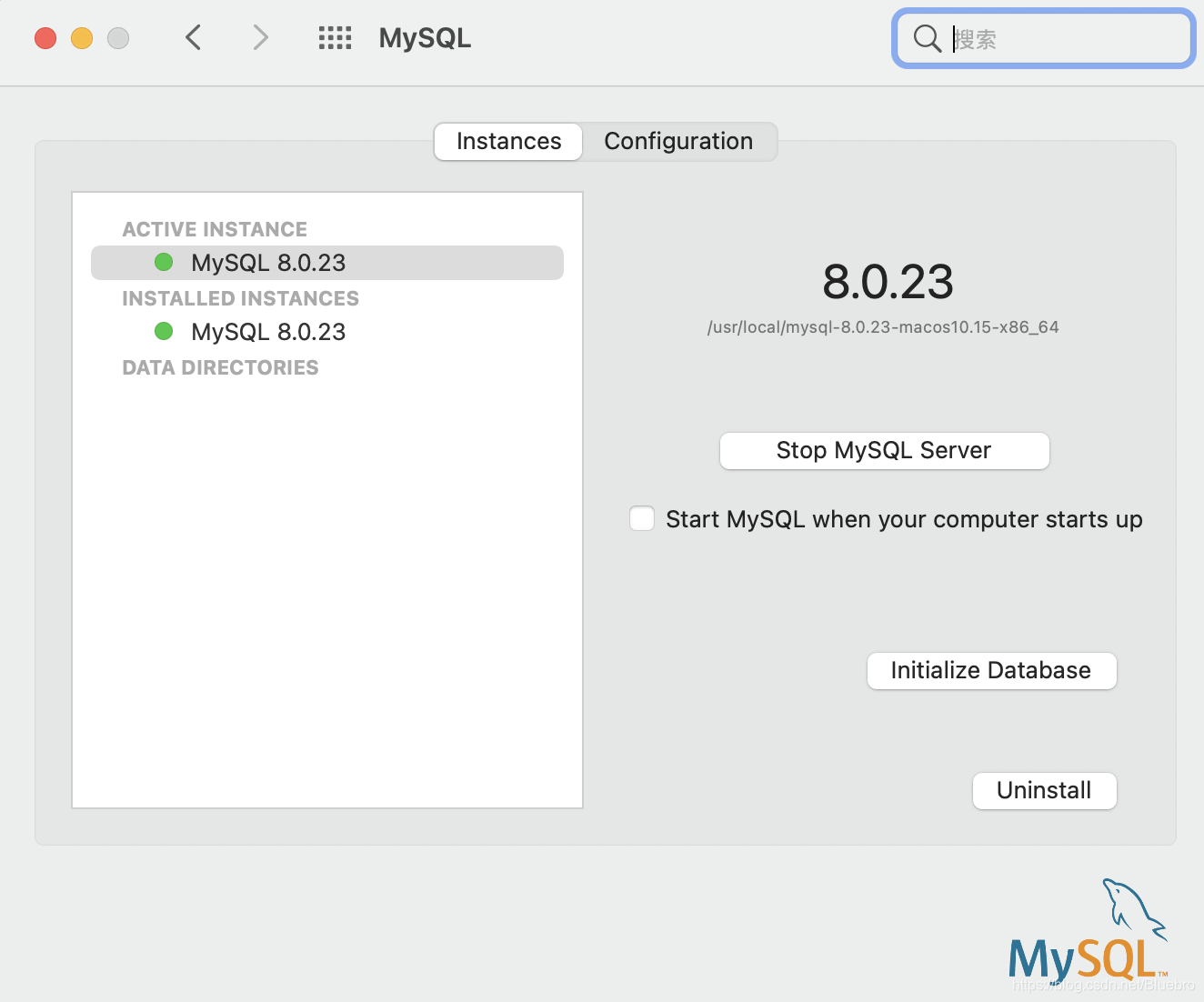Select MySQL 8.0.23 under Active Instance
Image resolution: width=1204 pixels, height=1002 pixels.
point(327,263)
